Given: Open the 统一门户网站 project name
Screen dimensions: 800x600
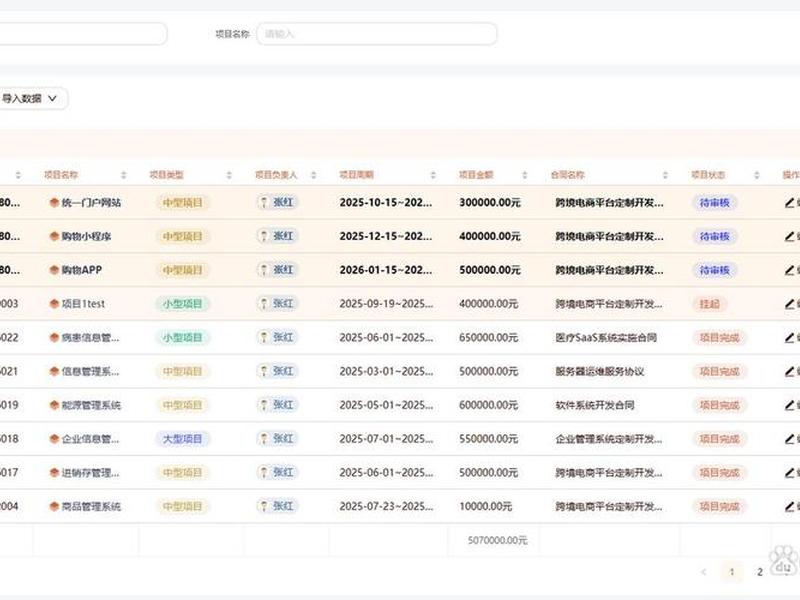Looking at the screenshot, I should click(91, 203).
